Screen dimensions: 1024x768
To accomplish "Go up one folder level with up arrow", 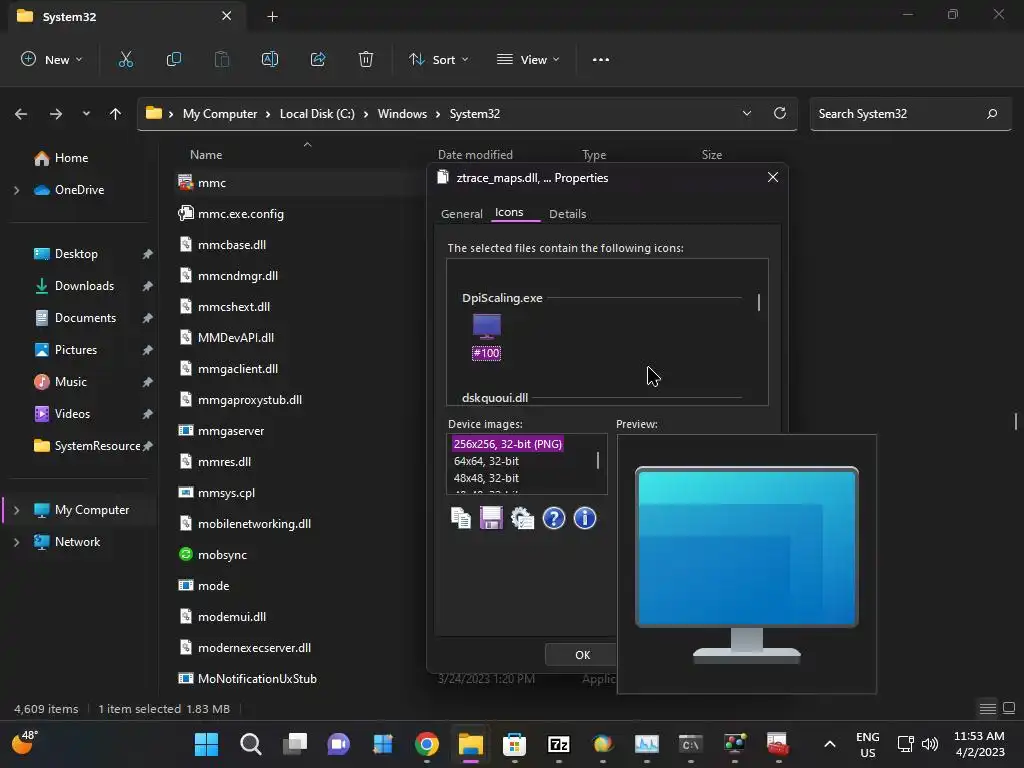I will [116, 114].
